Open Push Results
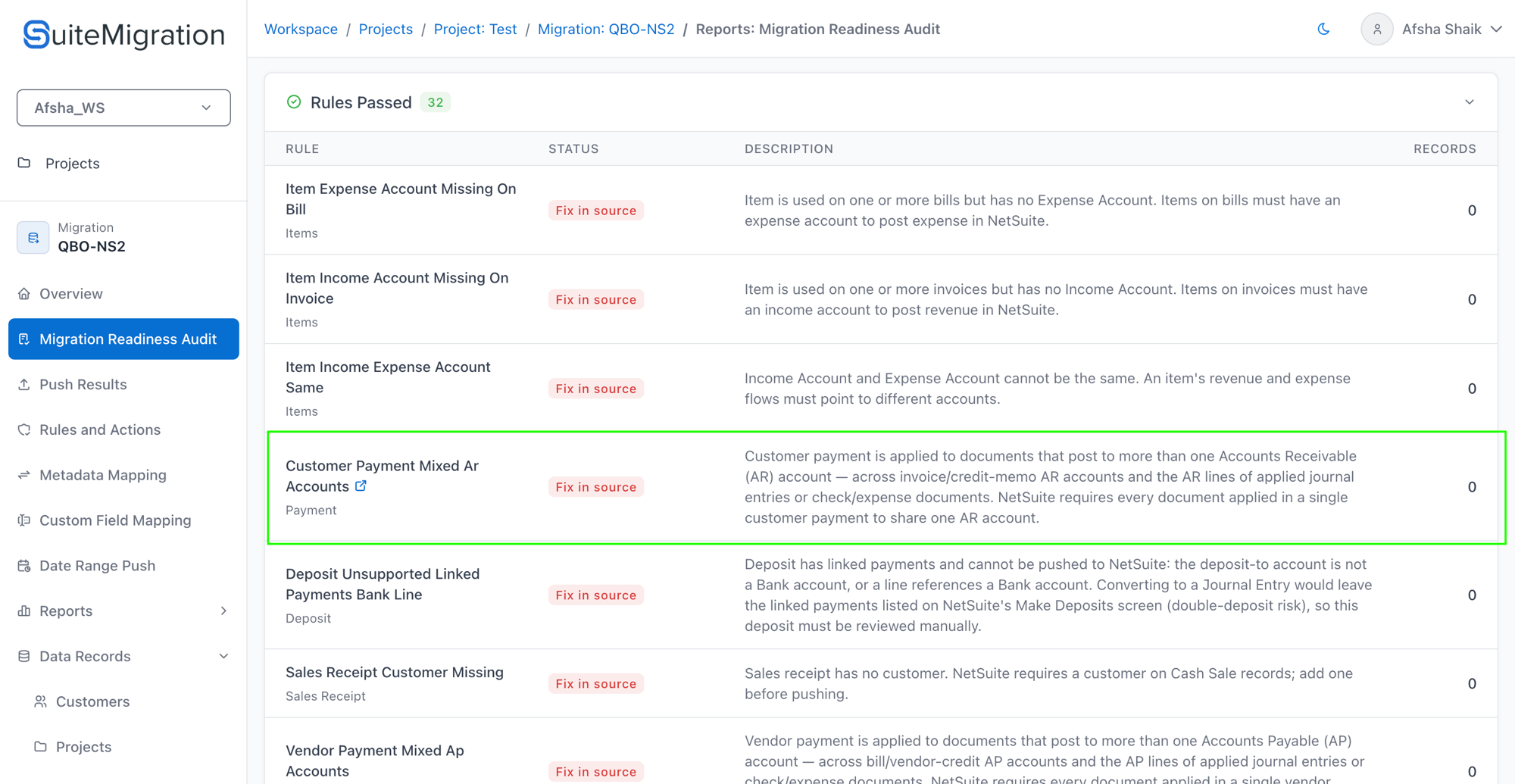Screen dimensions: 1515x784 click(x=83, y=384)
